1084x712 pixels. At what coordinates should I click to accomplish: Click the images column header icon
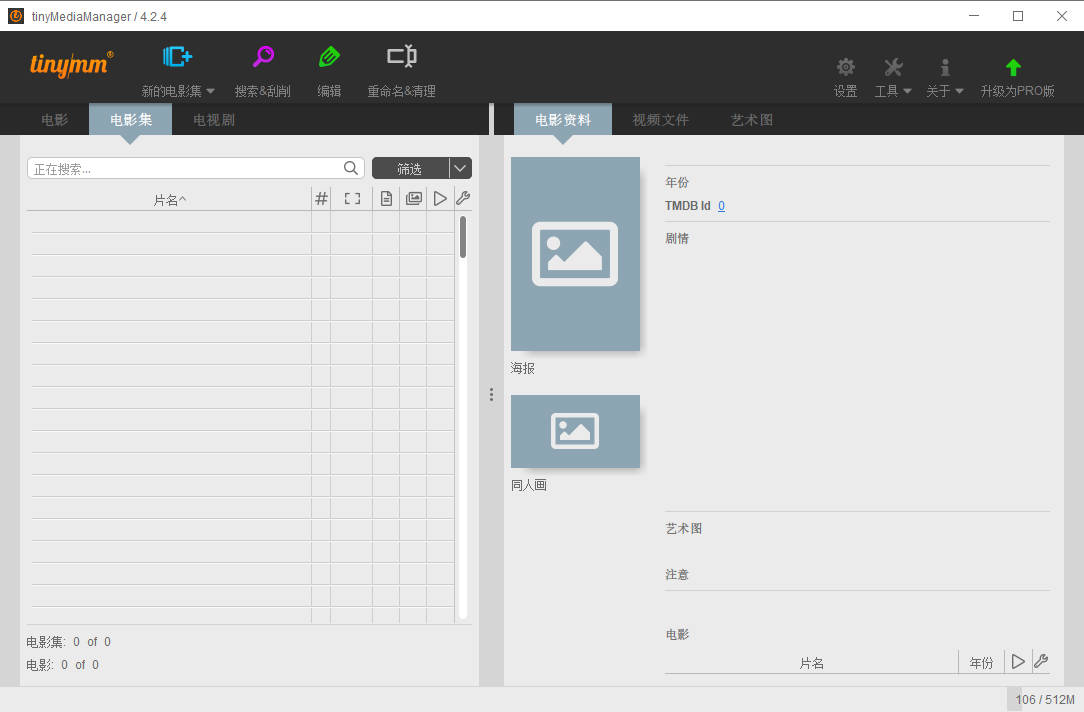click(x=413, y=199)
